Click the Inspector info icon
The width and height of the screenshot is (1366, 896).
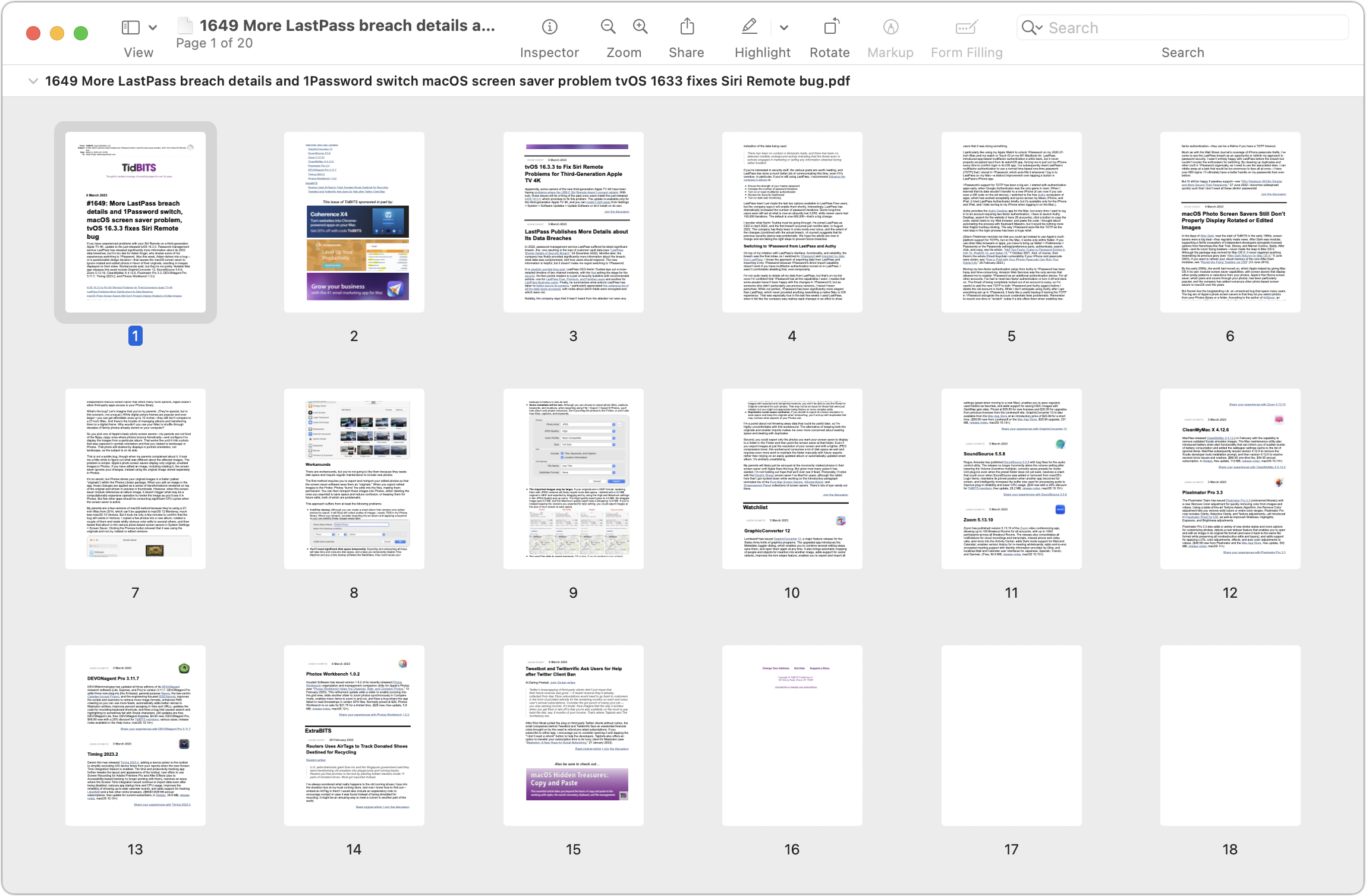[549, 27]
